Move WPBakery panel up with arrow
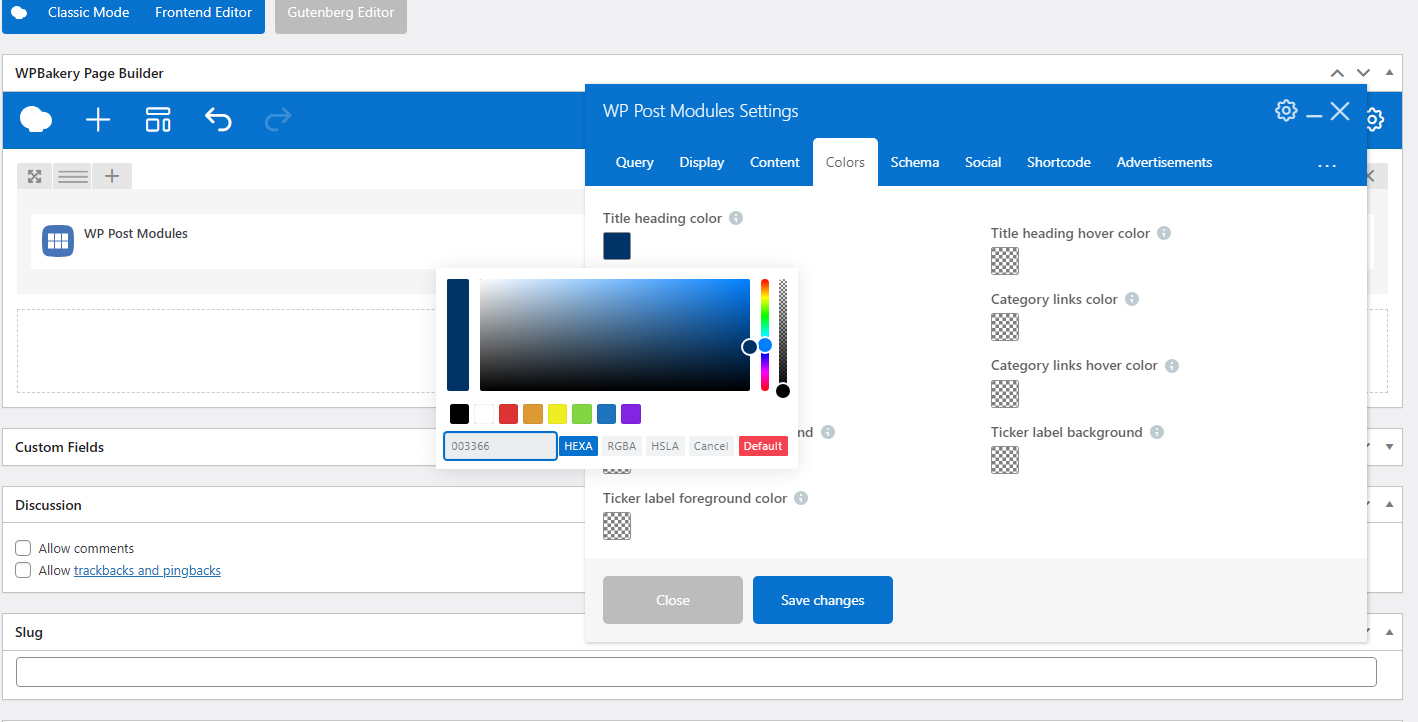This screenshot has width=1418, height=722. click(x=1337, y=73)
